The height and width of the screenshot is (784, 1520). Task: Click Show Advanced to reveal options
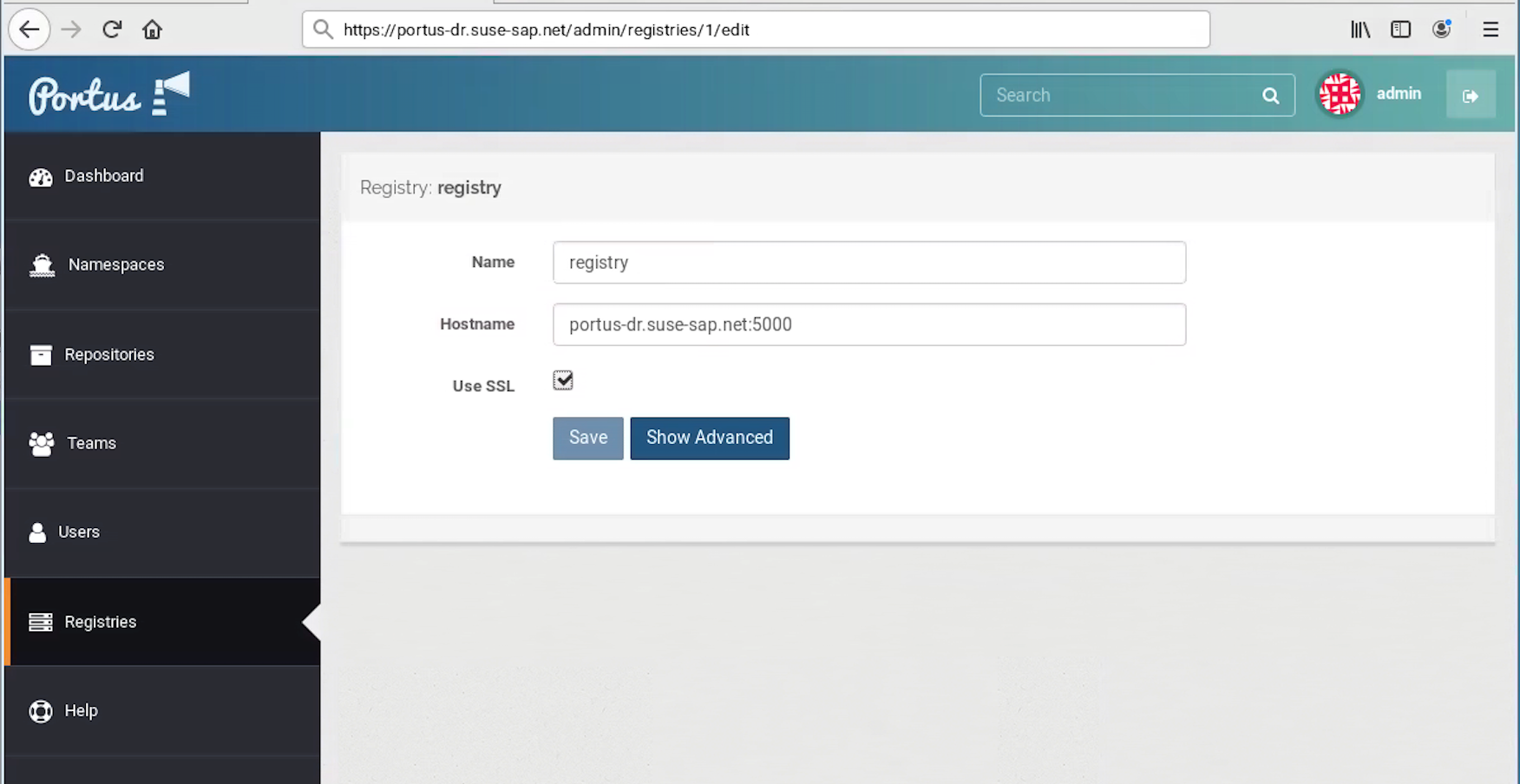coord(710,438)
